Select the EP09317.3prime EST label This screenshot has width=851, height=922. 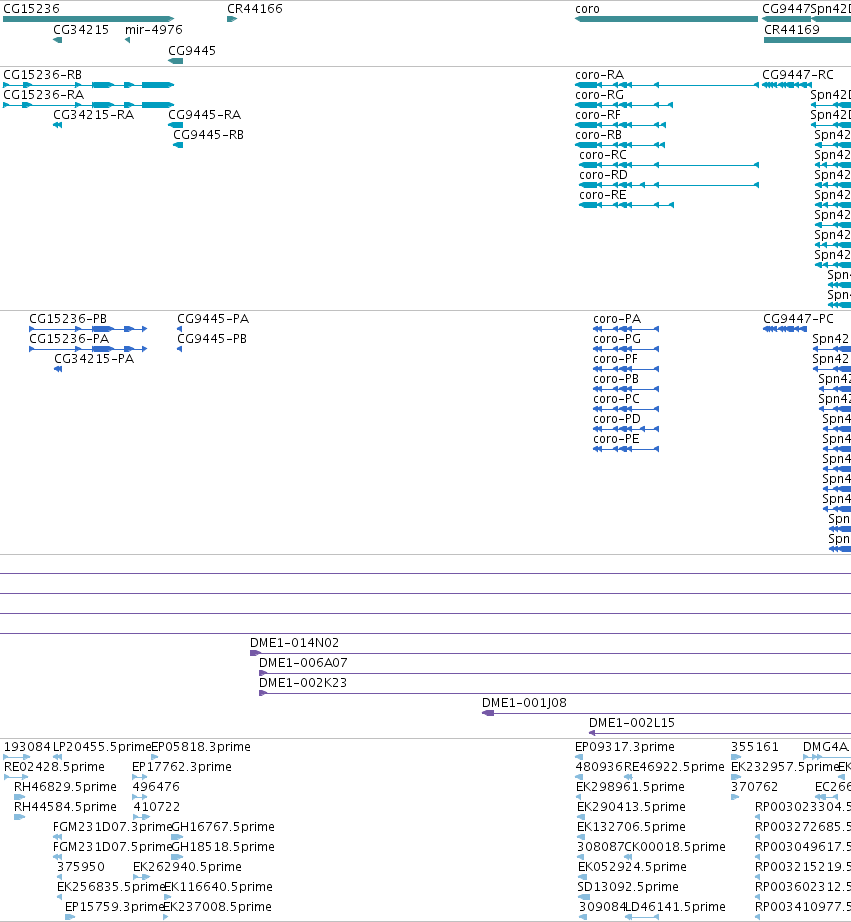(625, 747)
